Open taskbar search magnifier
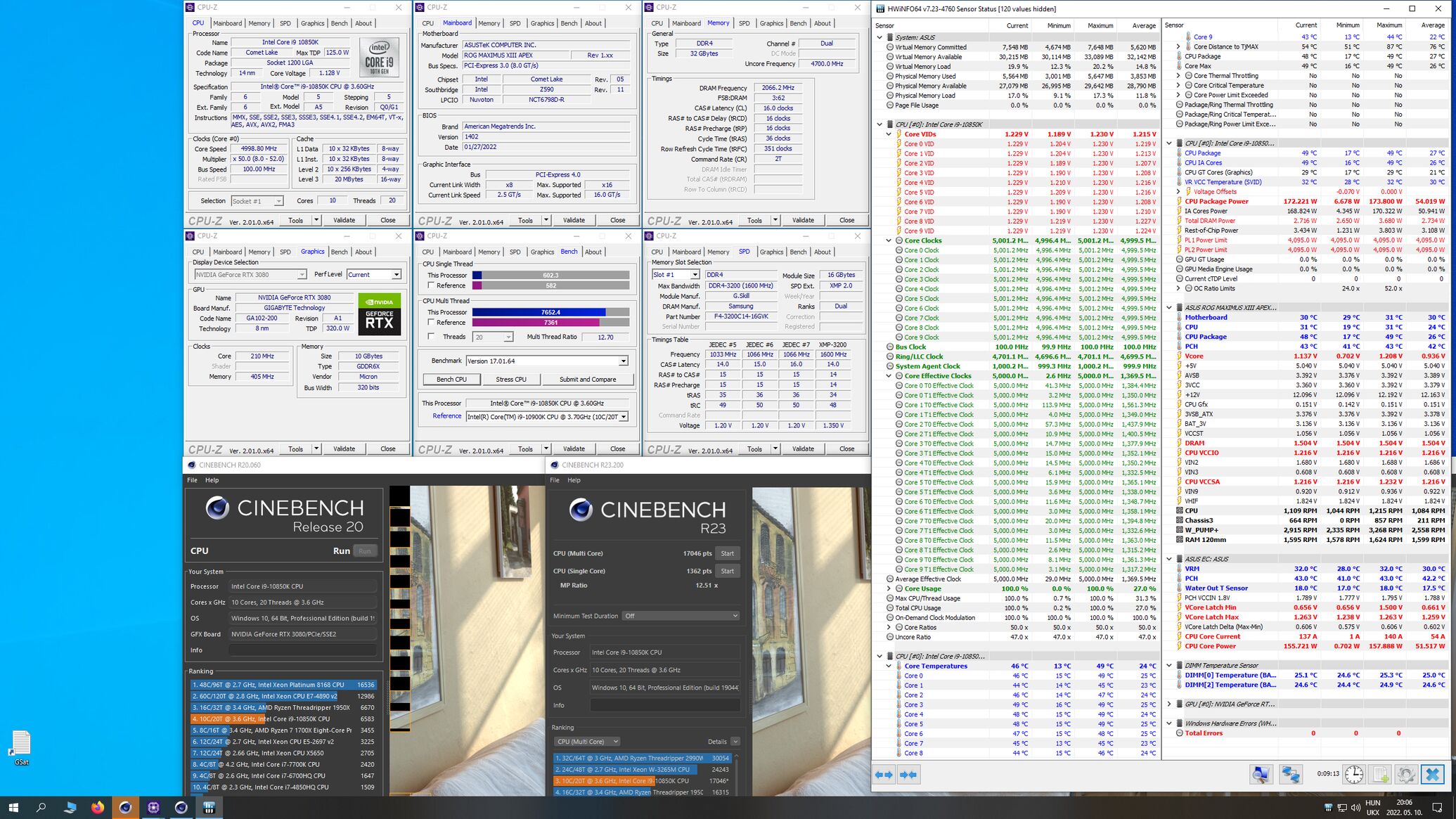 tap(41, 807)
